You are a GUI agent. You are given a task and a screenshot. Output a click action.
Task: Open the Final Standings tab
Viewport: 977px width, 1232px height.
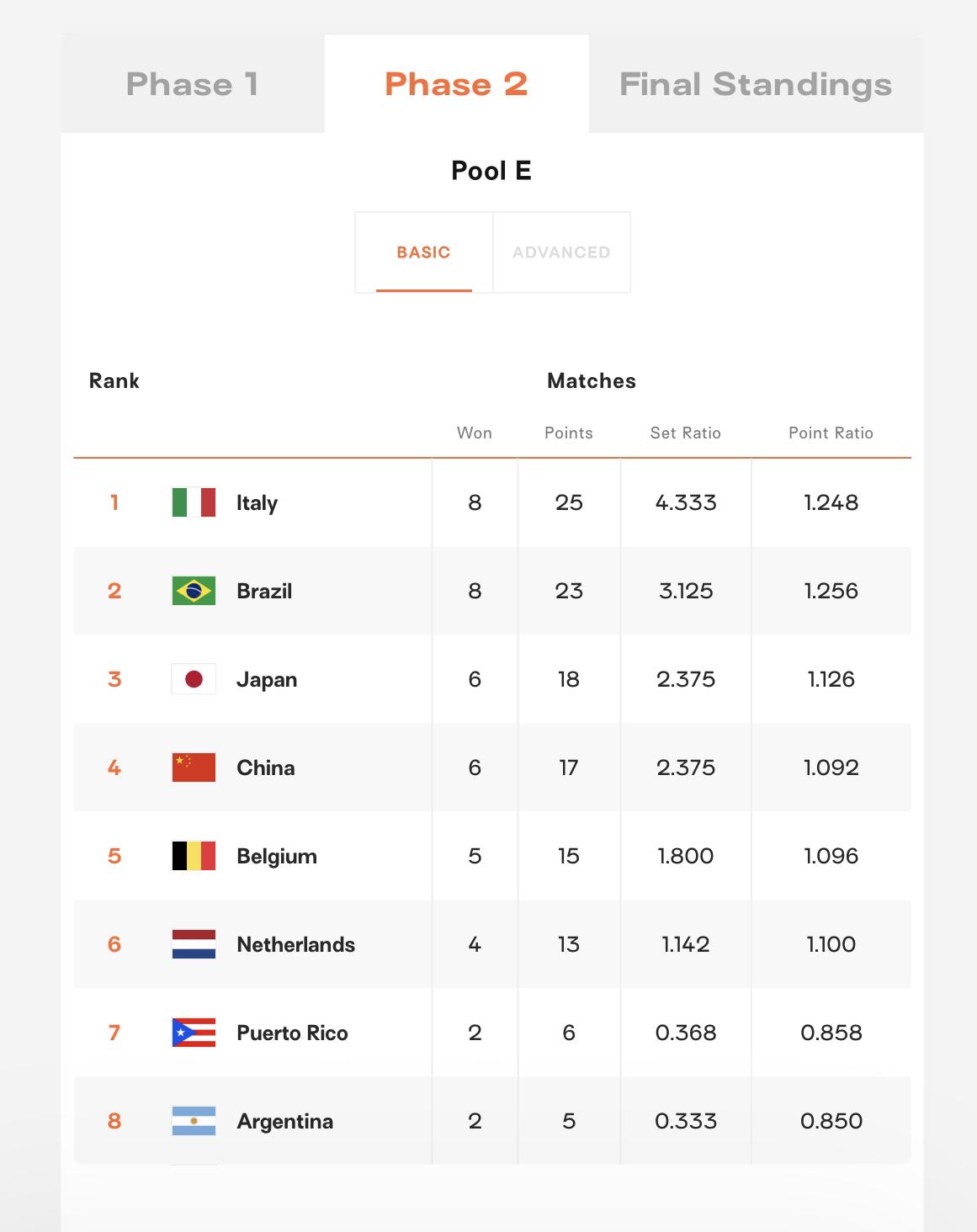coord(756,84)
